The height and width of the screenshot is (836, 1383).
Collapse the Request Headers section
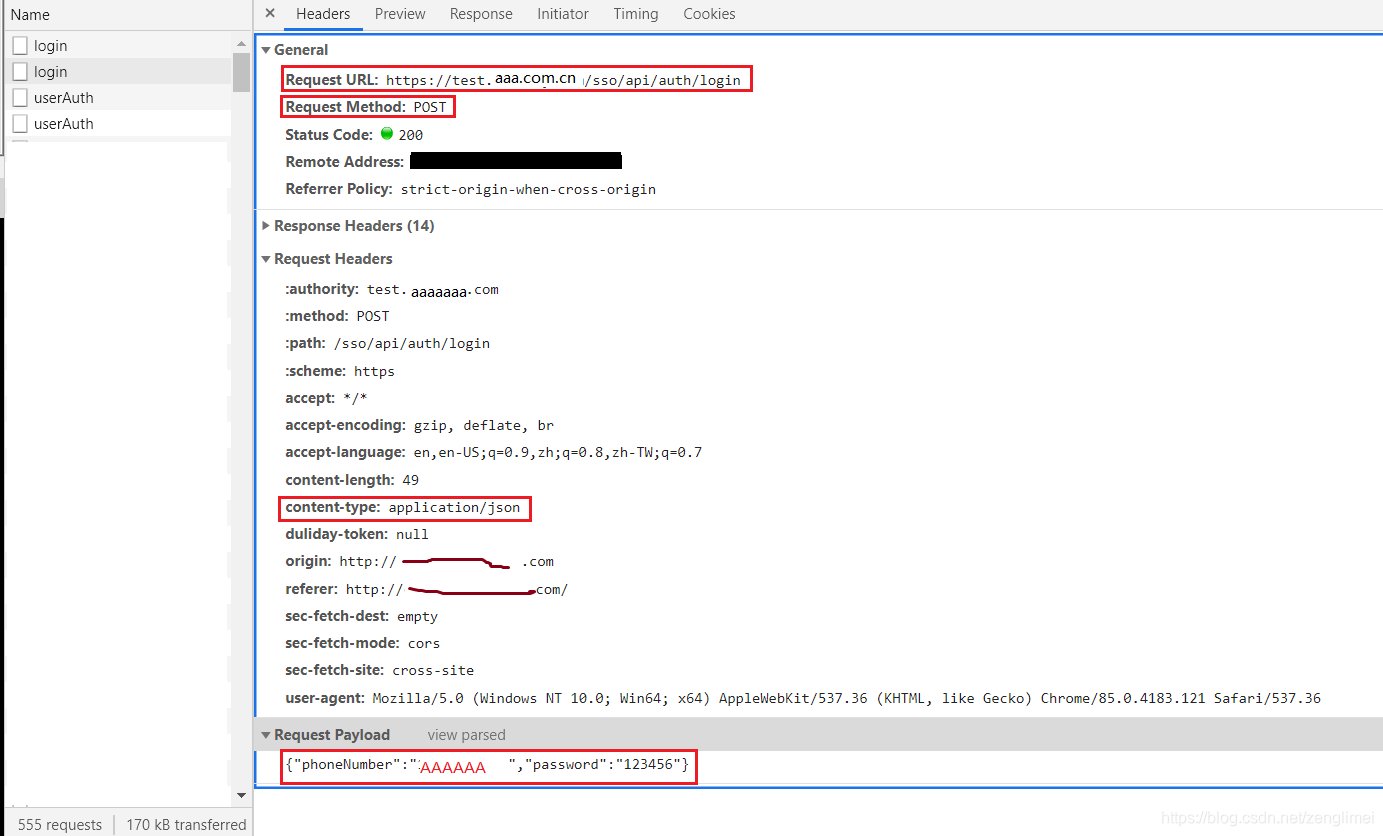pos(267,259)
